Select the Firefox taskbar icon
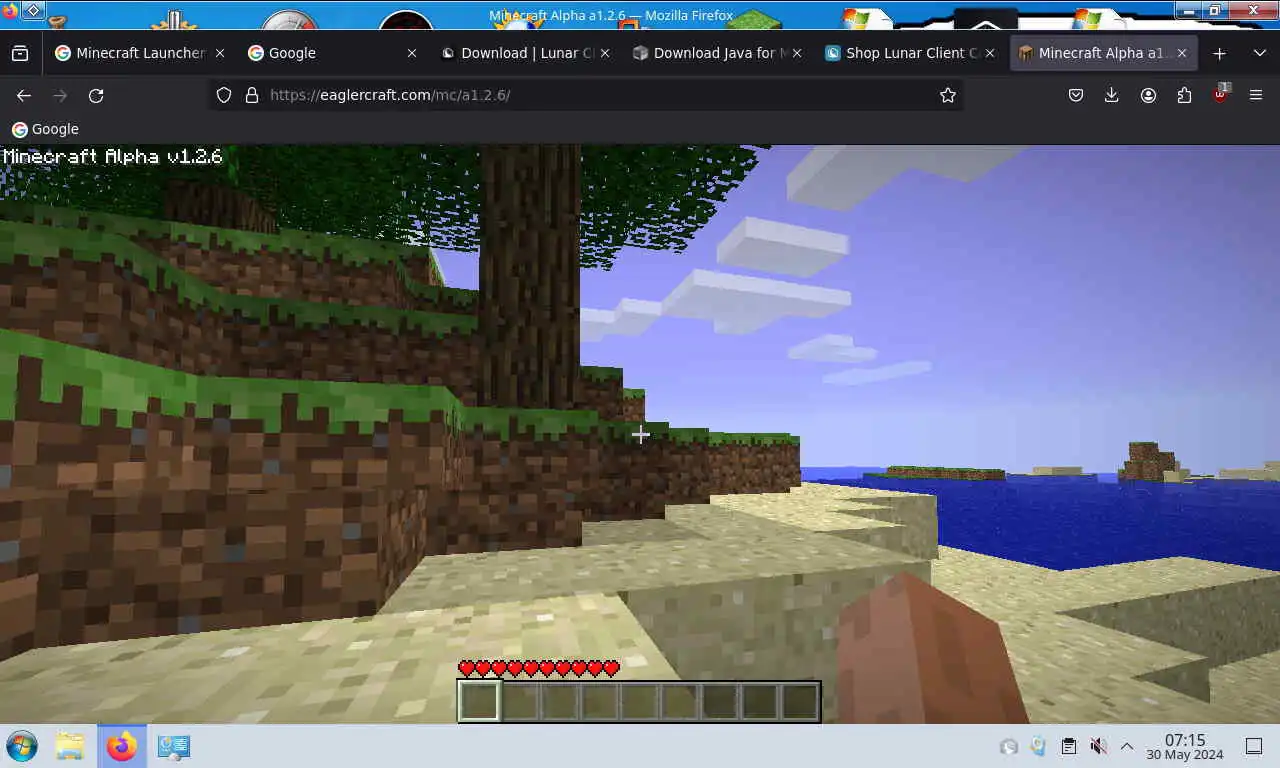The width and height of the screenshot is (1280, 768). point(122,746)
